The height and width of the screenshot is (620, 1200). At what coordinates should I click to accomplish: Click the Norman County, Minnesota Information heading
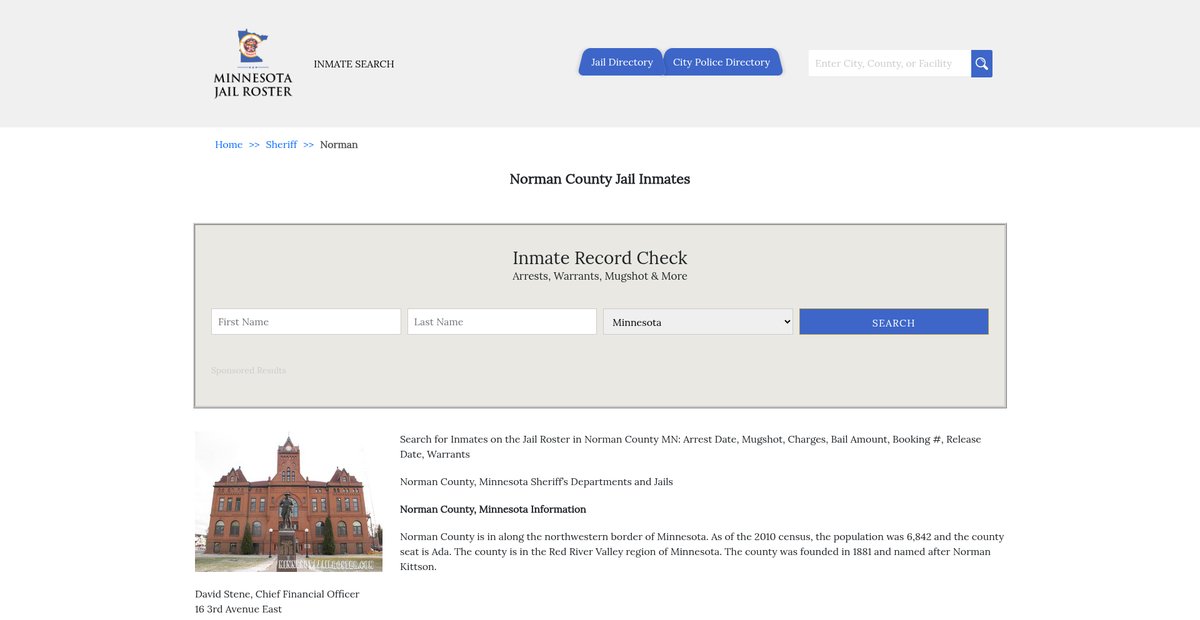point(493,509)
